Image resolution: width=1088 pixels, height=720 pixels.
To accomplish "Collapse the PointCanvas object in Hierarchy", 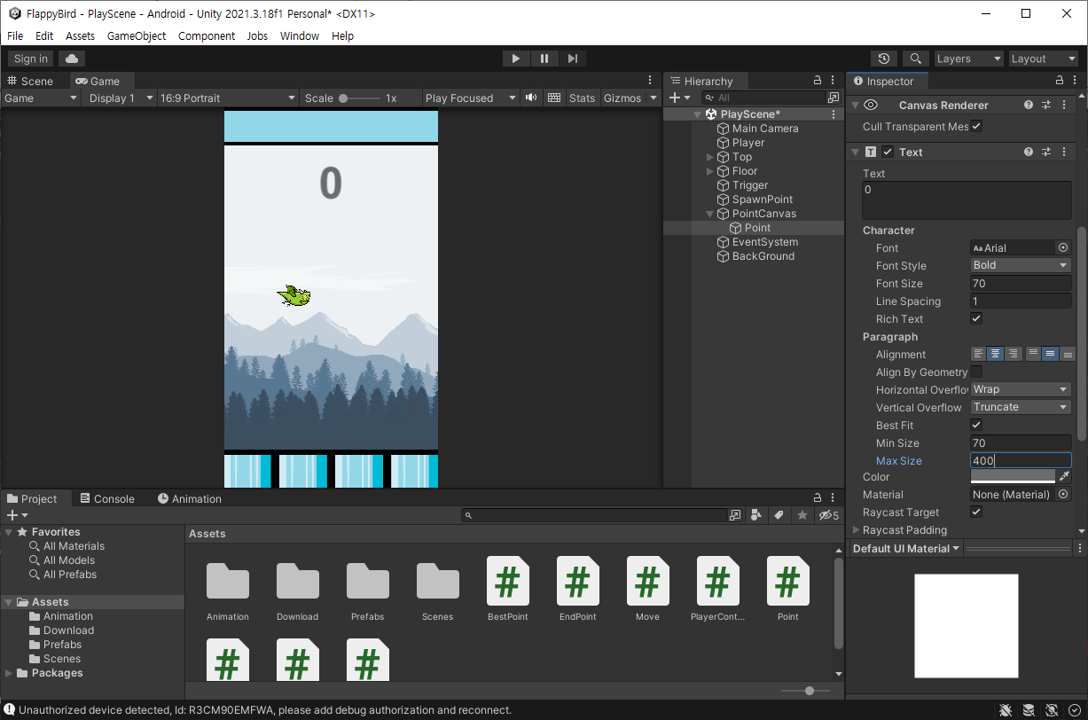I will [709, 214].
